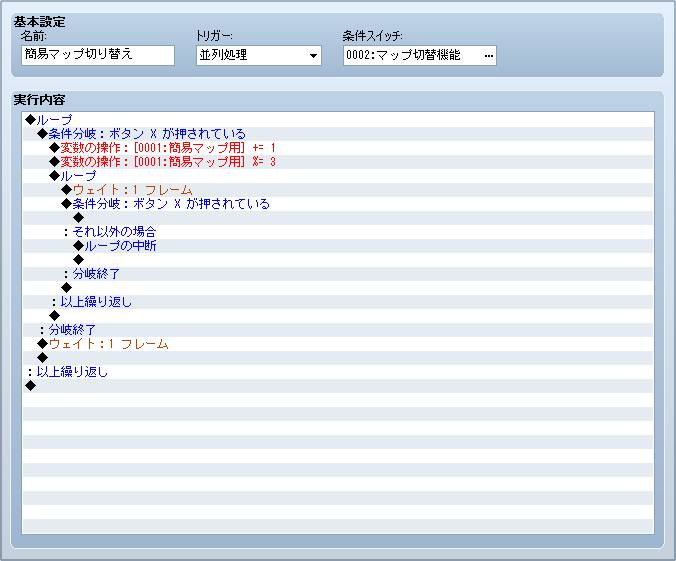Select the :分岐終了 line above the last ウェイト

click(338, 330)
